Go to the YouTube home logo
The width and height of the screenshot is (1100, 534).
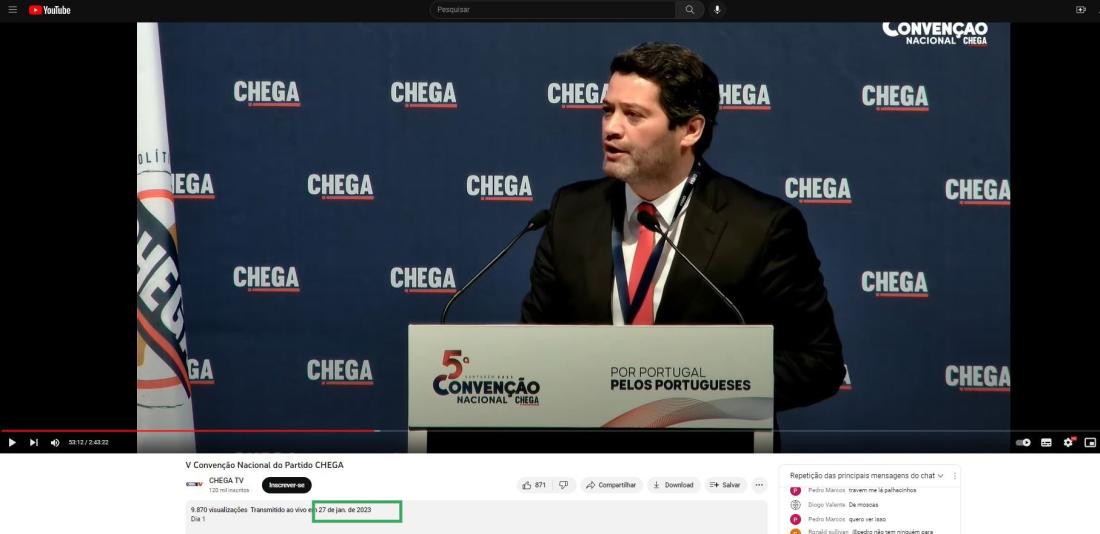click(49, 10)
